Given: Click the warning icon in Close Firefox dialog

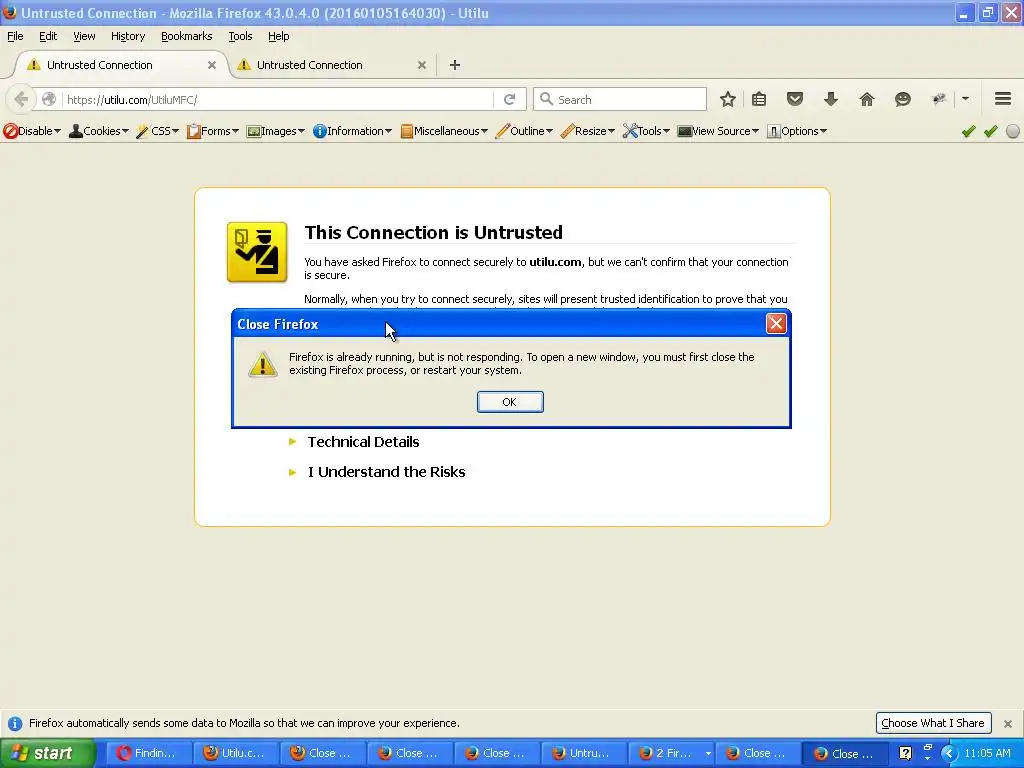Looking at the screenshot, I should (x=263, y=364).
